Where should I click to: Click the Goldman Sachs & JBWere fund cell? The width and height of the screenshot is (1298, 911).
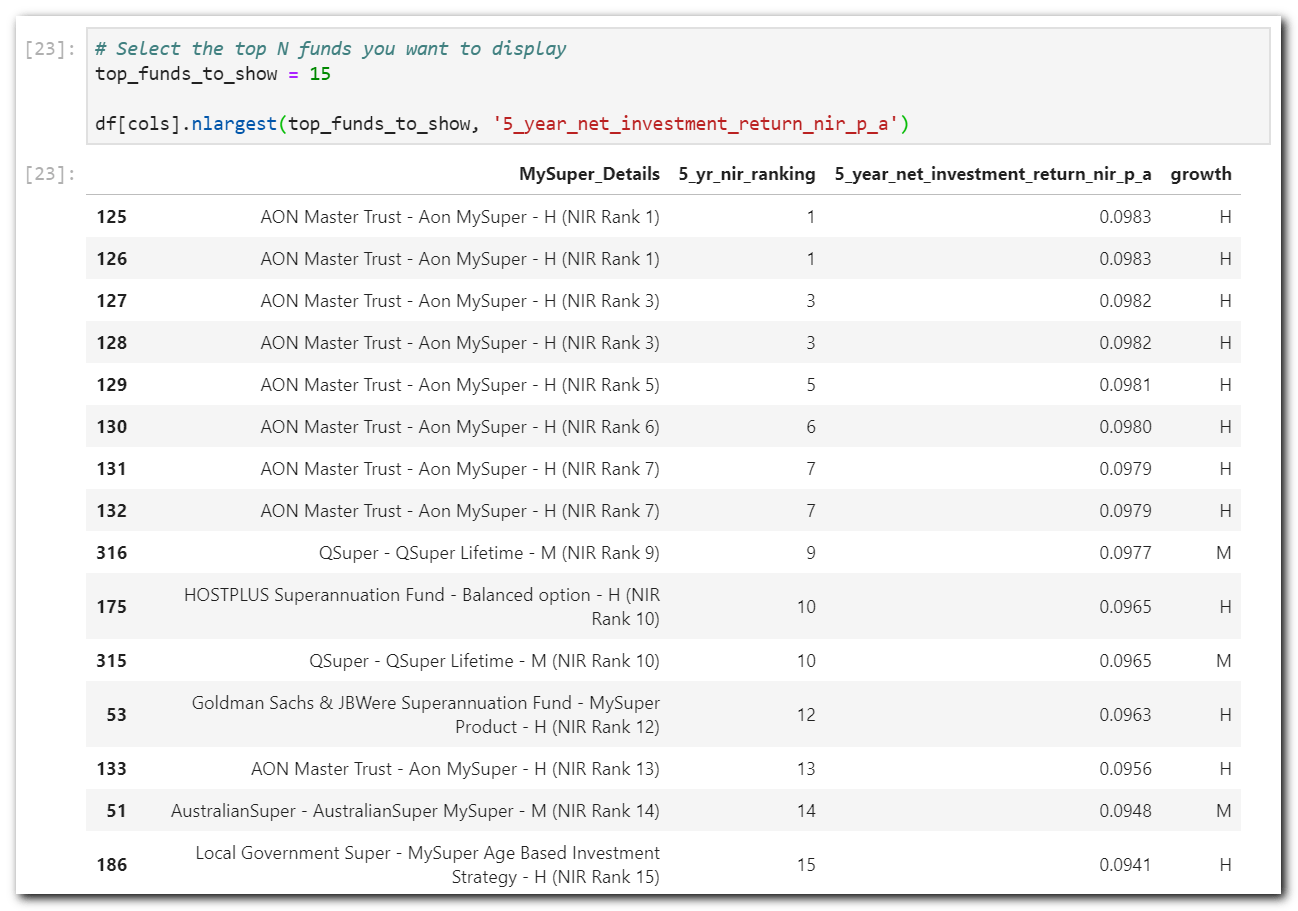pos(425,714)
